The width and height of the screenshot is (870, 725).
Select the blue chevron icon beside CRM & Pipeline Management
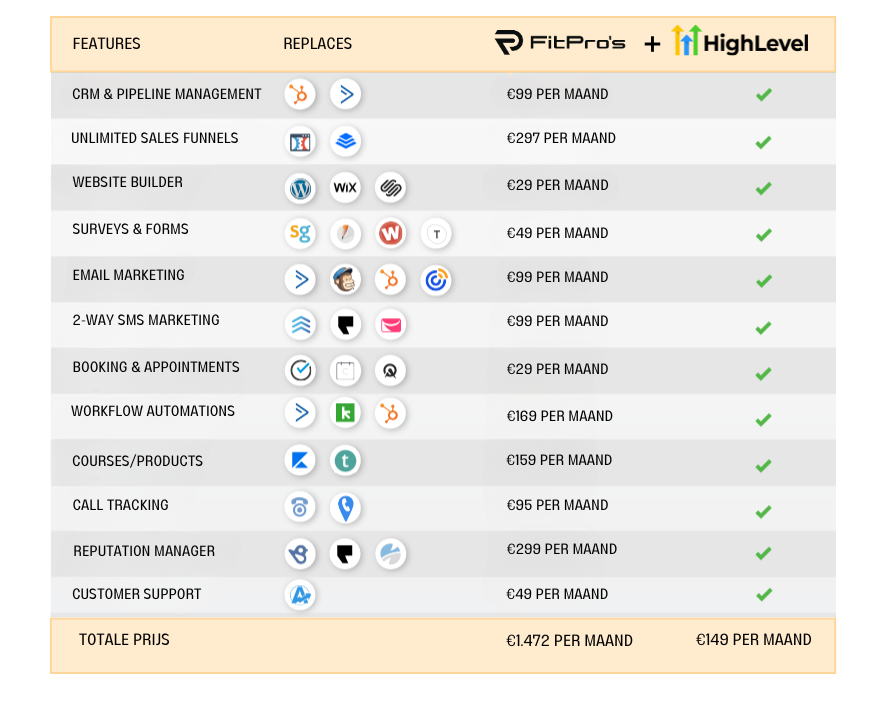345,94
